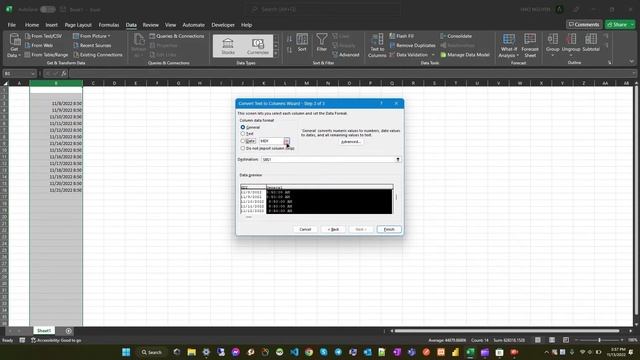640x360 pixels.
Task: Switch to the Insert ribbon tab
Action: [51, 25]
